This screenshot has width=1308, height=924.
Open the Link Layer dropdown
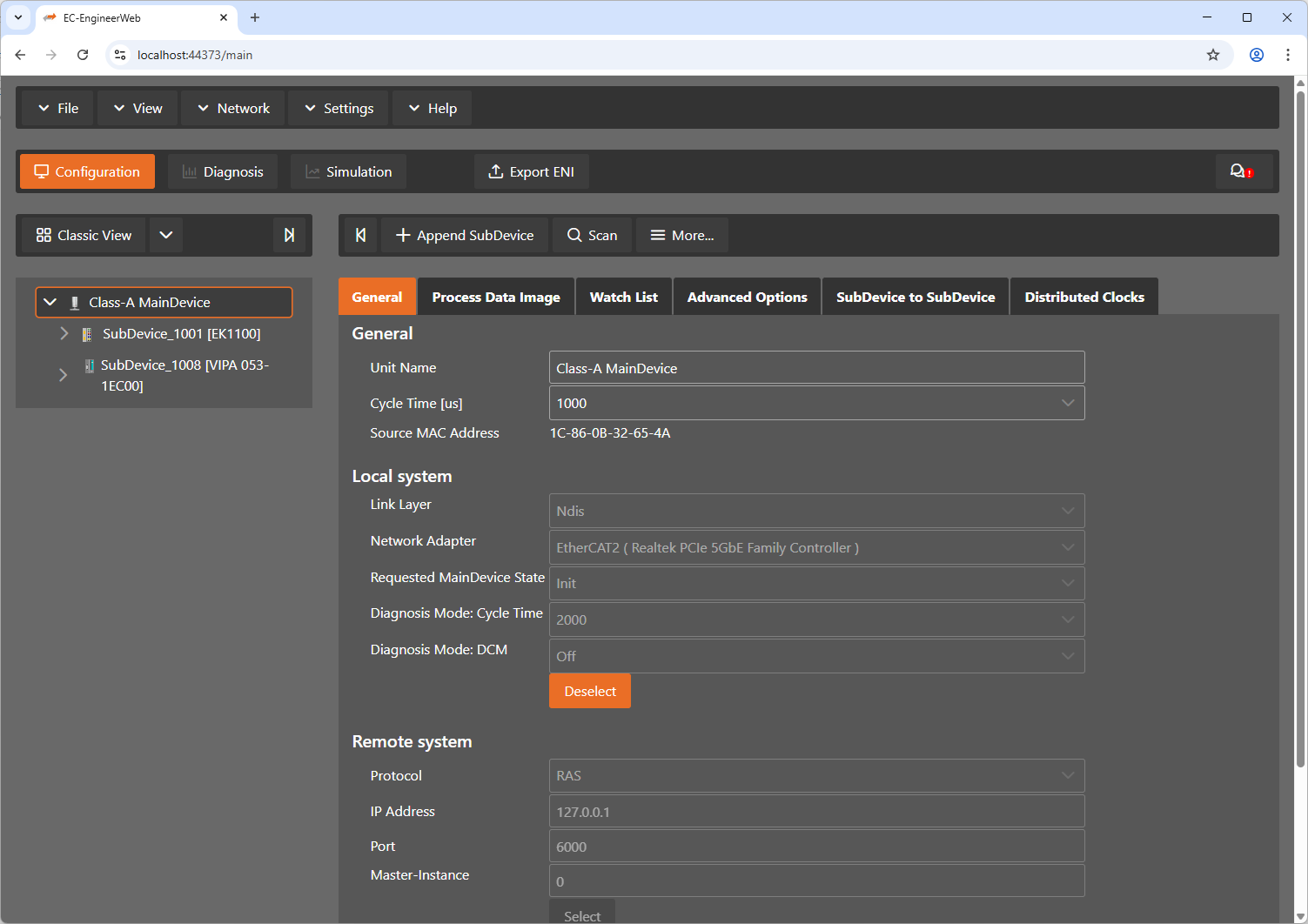[816, 511]
